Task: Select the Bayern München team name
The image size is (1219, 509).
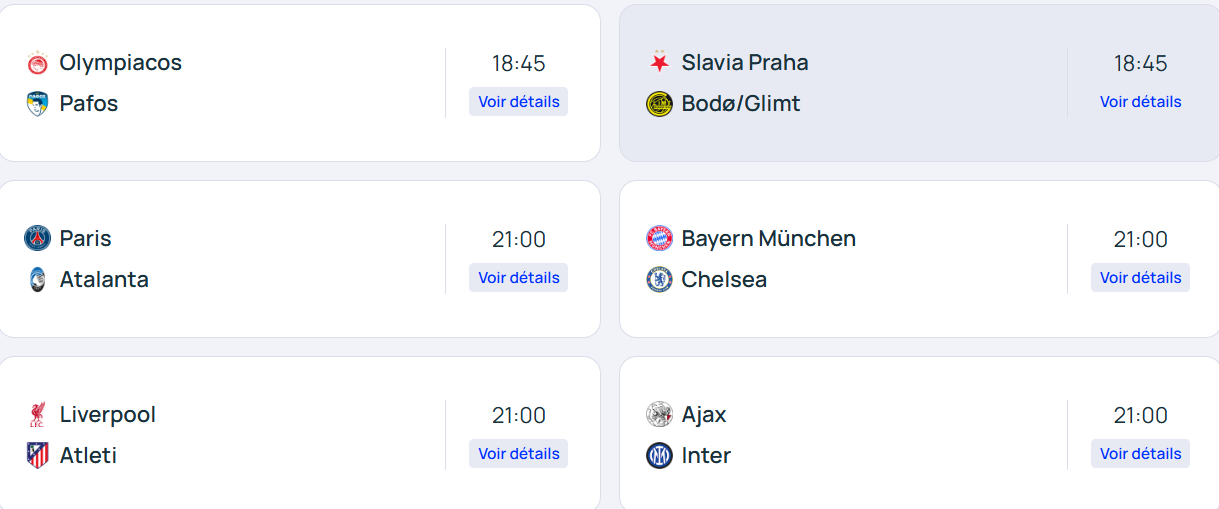Action: point(768,239)
